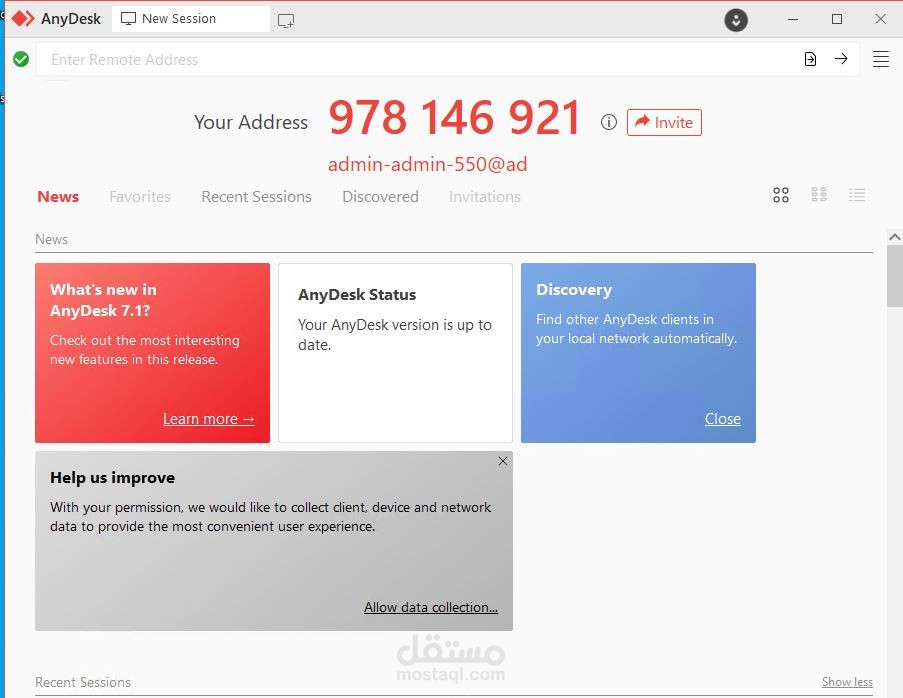The height and width of the screenshot is (698, 903).
Task: Open the Recent Sessions tab
Action: [256, 197]
